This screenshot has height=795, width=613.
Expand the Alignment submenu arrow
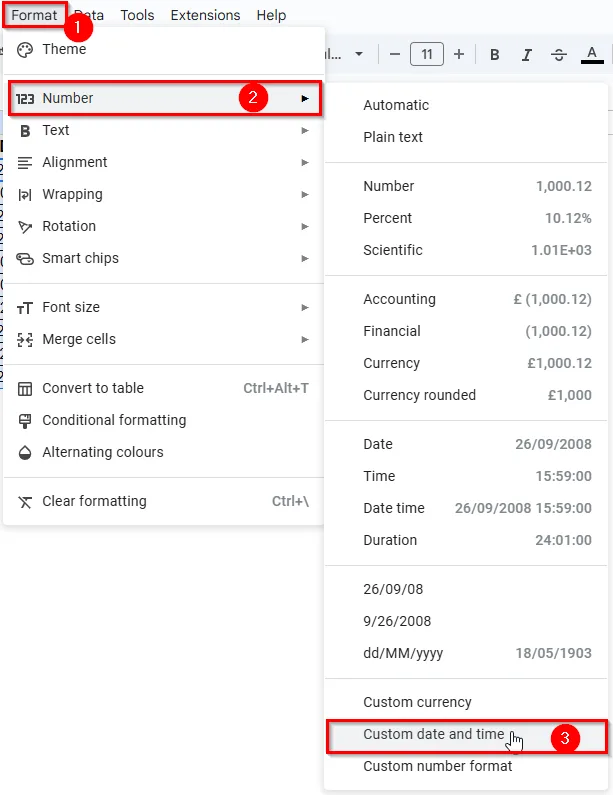305,163
